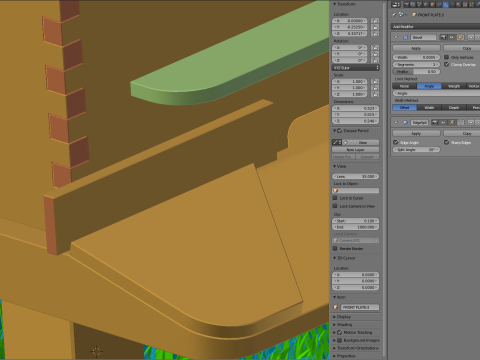Viewport: 480px width, 360px height.
Task: Uncheck Sharp Edges in EdgeSplit modifier
Action: 446,142
